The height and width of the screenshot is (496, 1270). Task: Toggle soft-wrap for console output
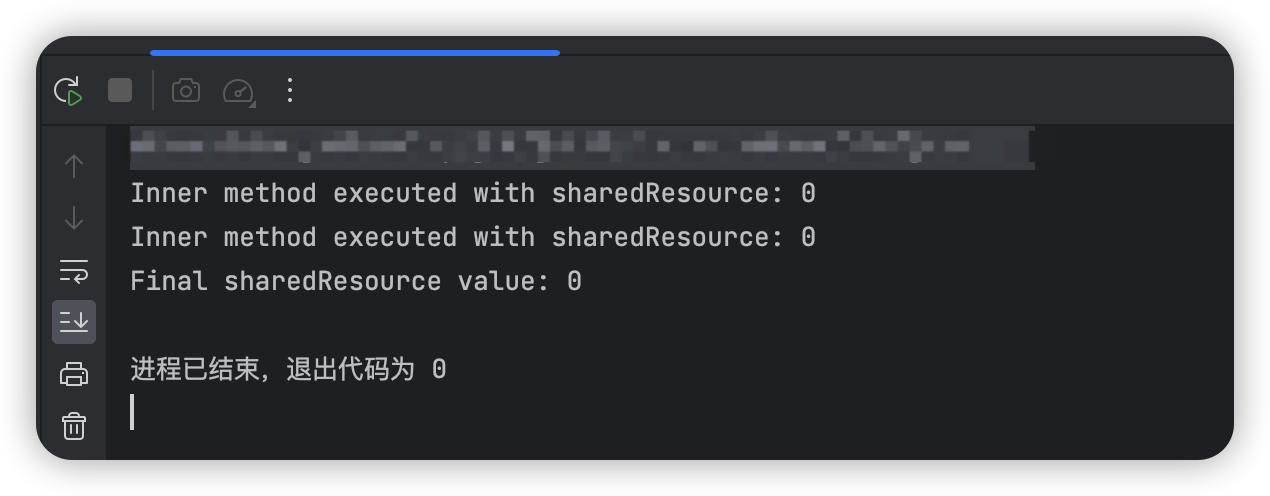74,270
